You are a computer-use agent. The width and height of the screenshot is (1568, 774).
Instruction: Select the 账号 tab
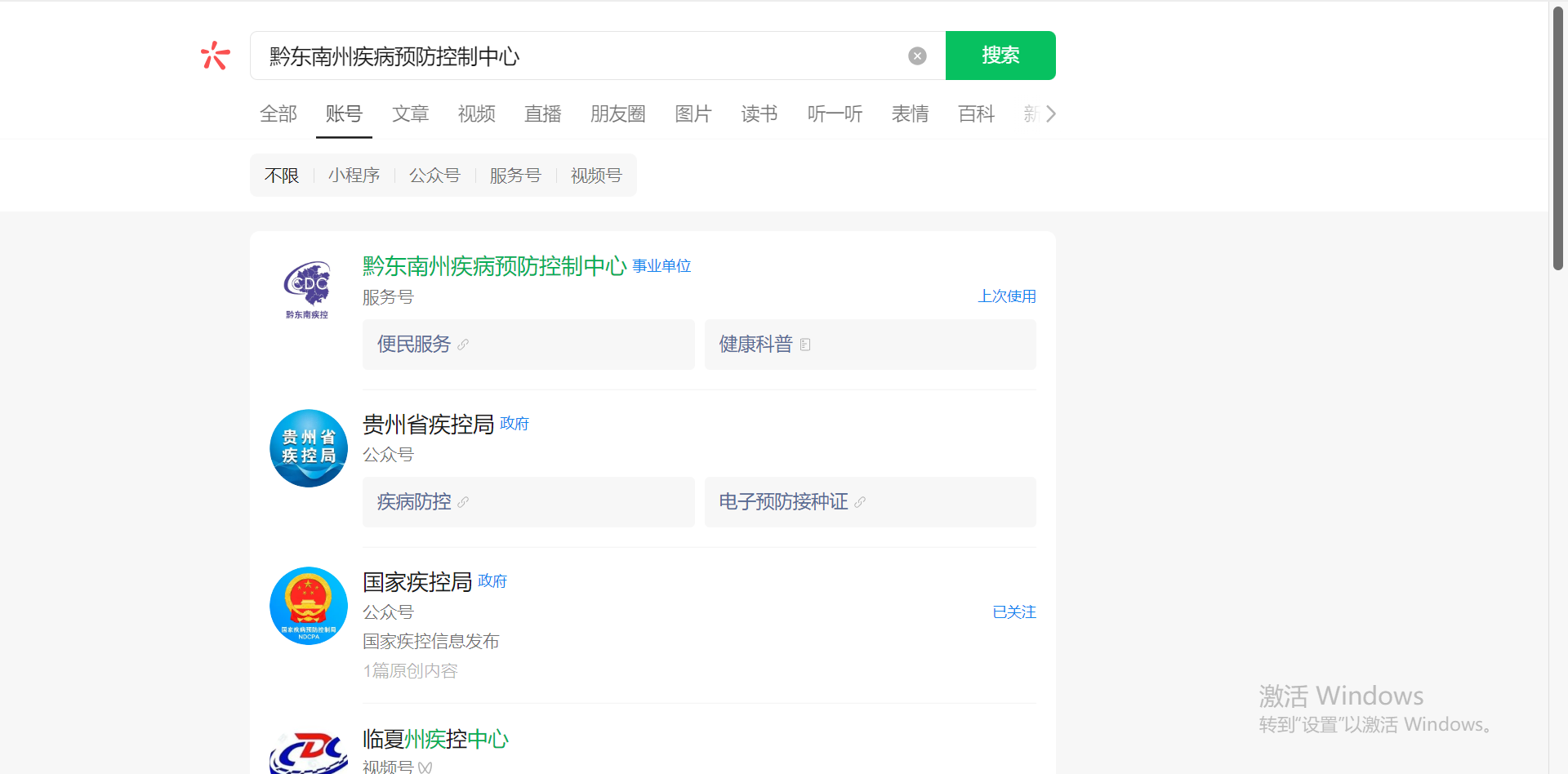[344, 113]
